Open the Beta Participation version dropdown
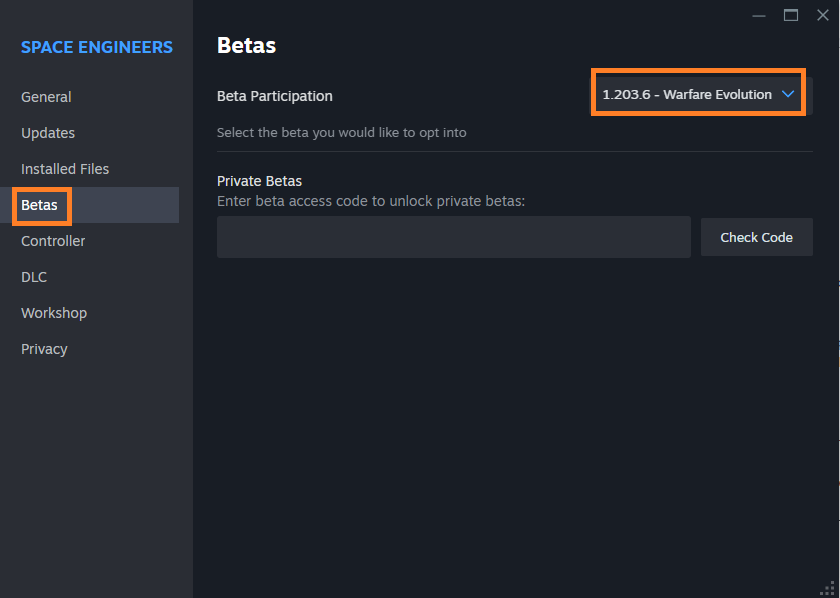 (687, 94)
